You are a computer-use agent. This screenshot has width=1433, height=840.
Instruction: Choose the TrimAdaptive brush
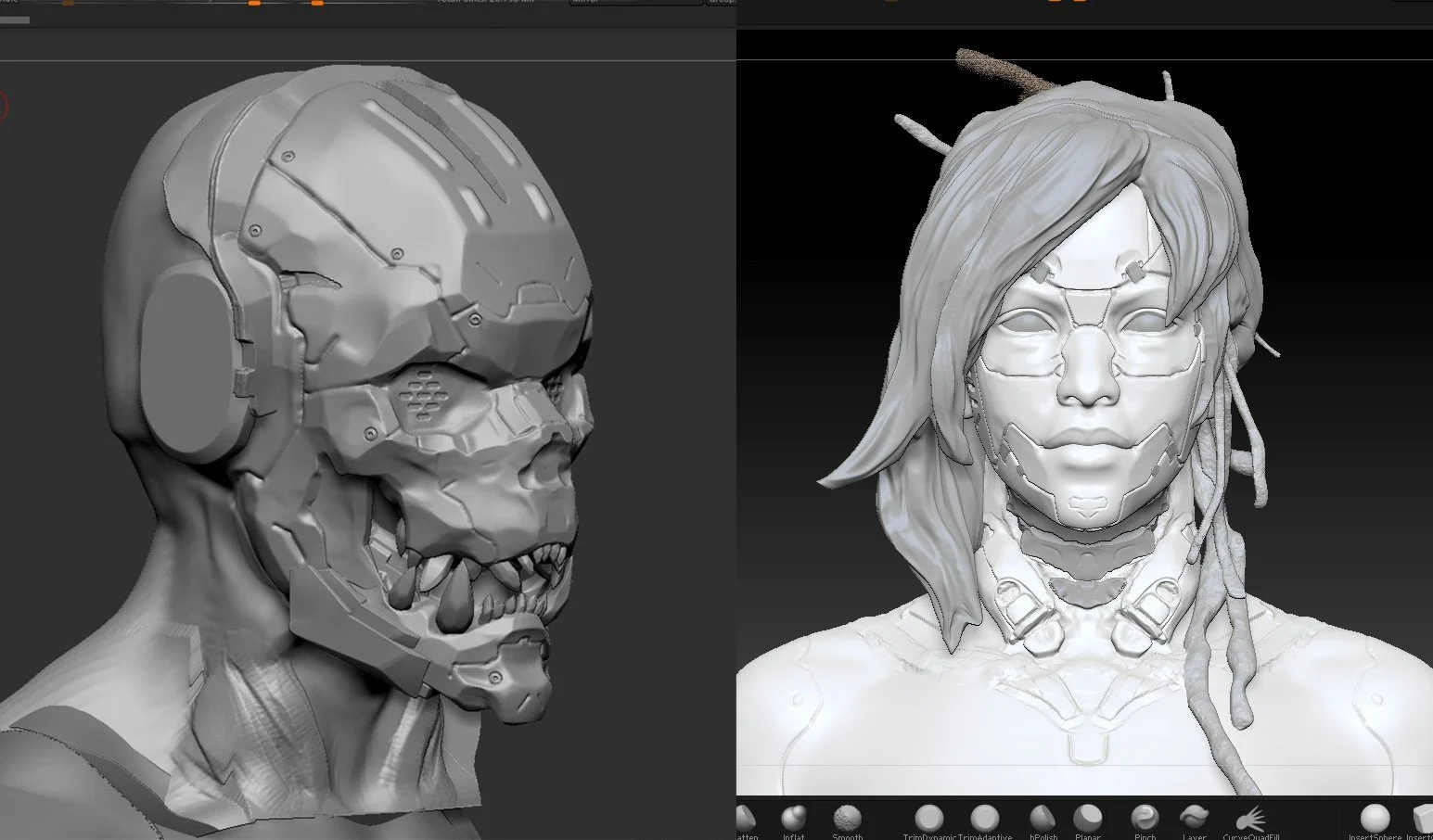984,820
